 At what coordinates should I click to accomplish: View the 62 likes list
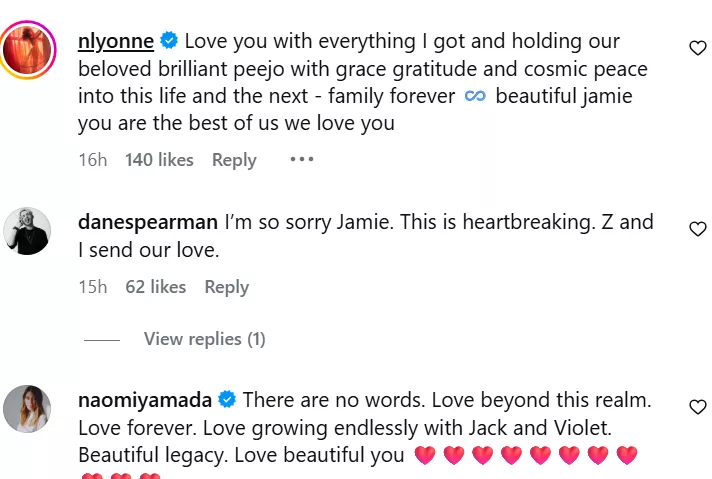coord(155,287)
